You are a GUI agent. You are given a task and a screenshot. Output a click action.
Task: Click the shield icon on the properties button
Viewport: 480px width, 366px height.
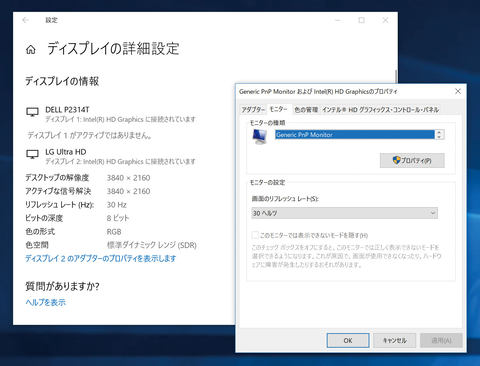[x=396, y=160]
